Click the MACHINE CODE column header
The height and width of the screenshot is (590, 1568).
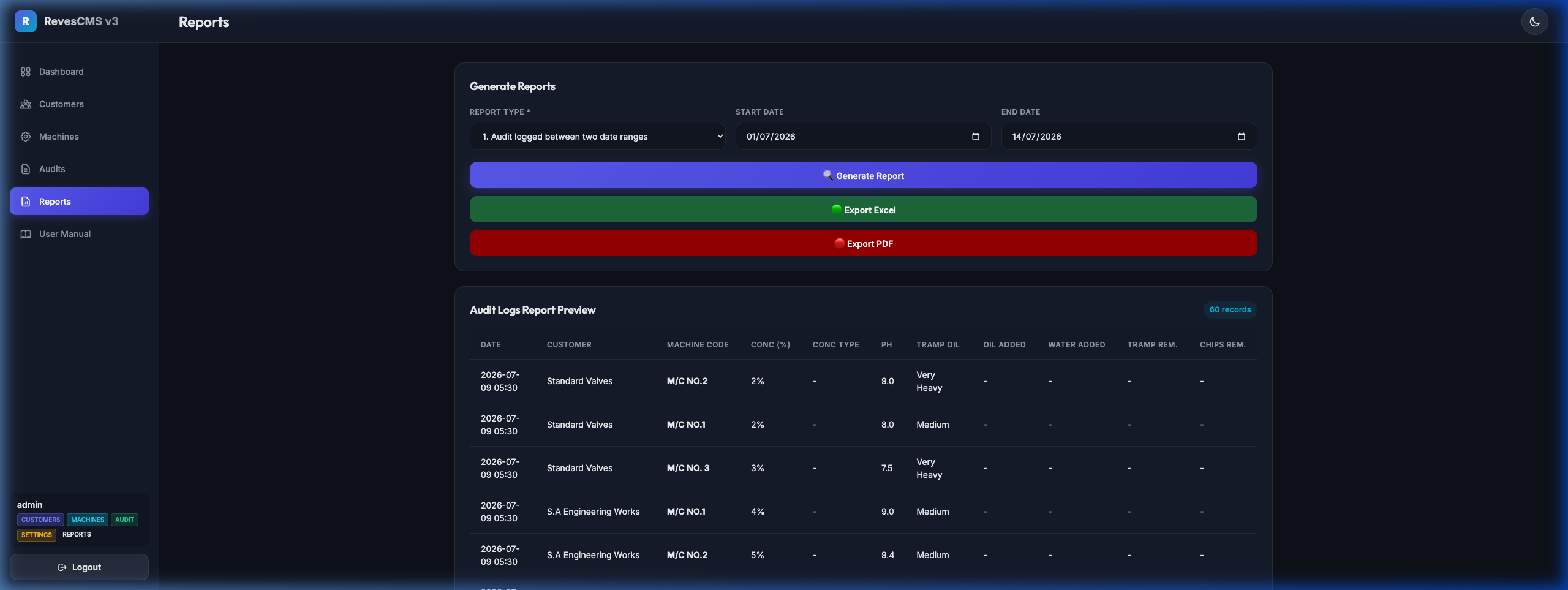tap(698, 345)
